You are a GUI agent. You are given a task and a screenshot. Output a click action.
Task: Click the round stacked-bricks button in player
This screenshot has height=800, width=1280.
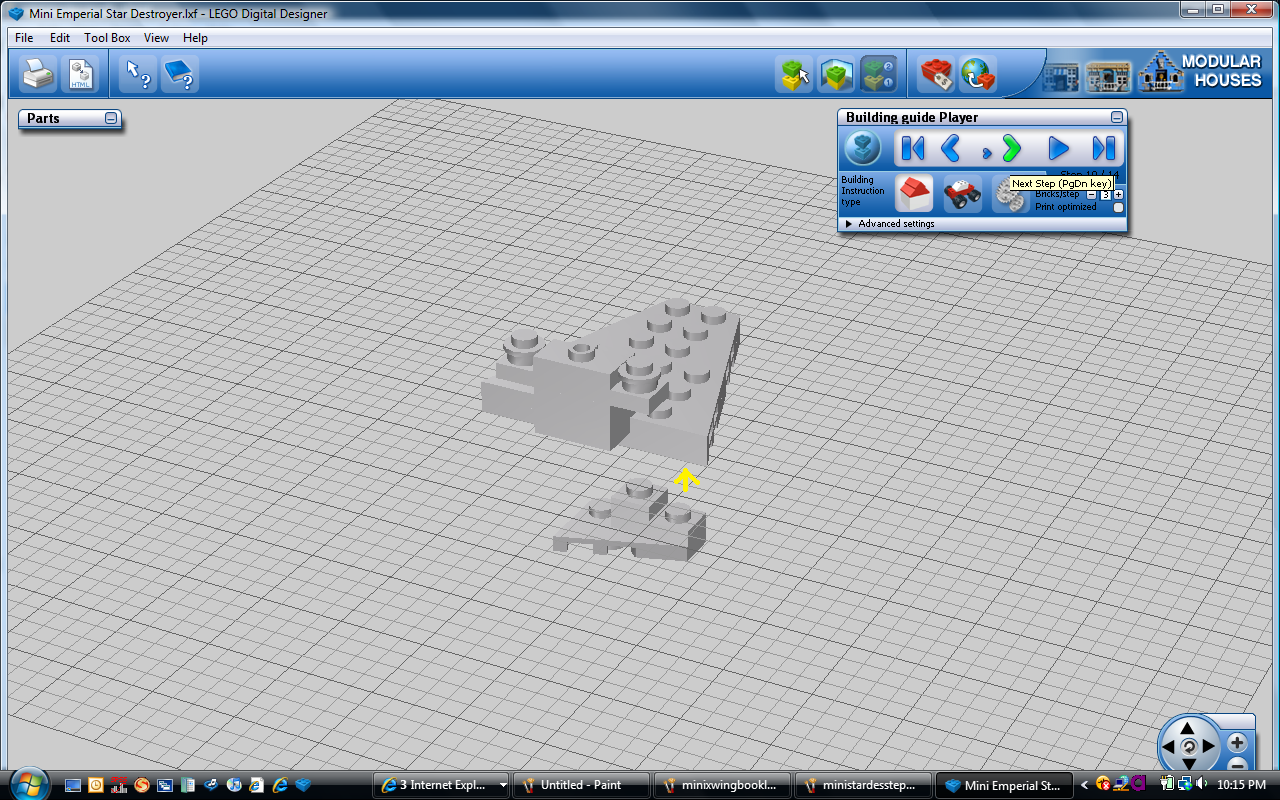coord(863,149)
